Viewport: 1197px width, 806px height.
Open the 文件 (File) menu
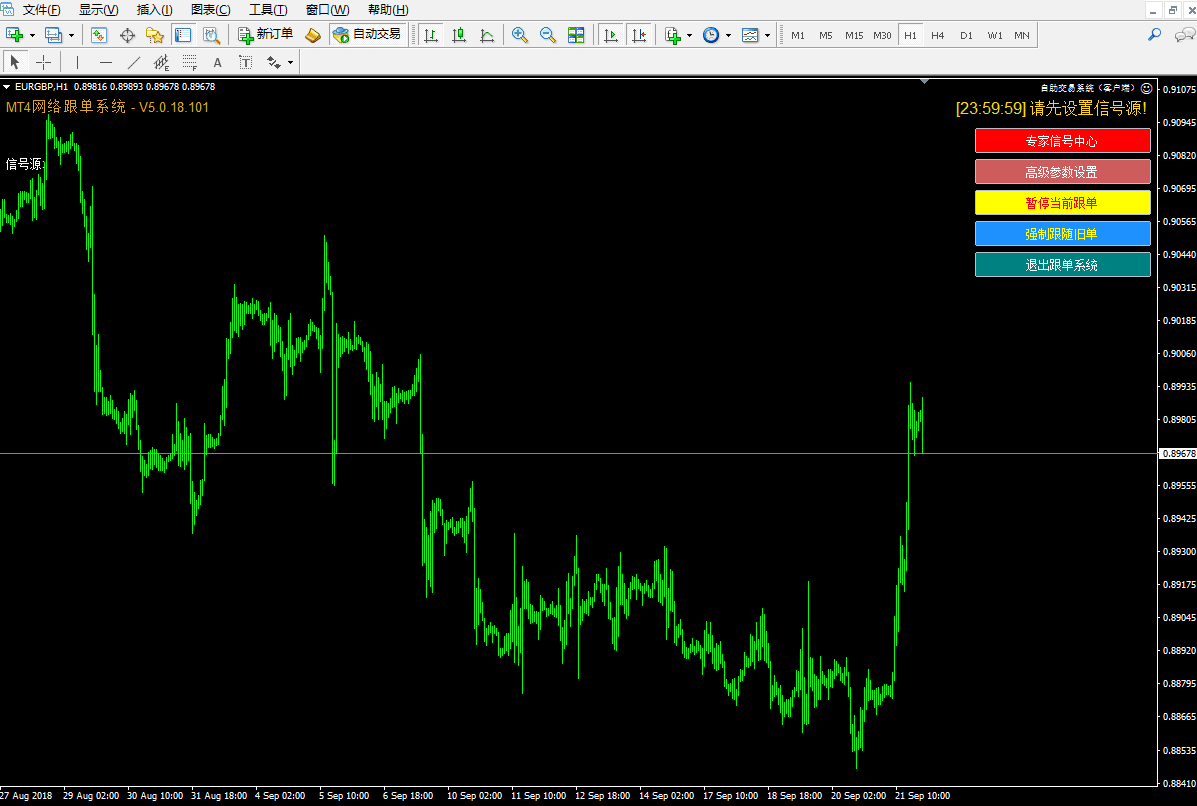click(41, 10)
